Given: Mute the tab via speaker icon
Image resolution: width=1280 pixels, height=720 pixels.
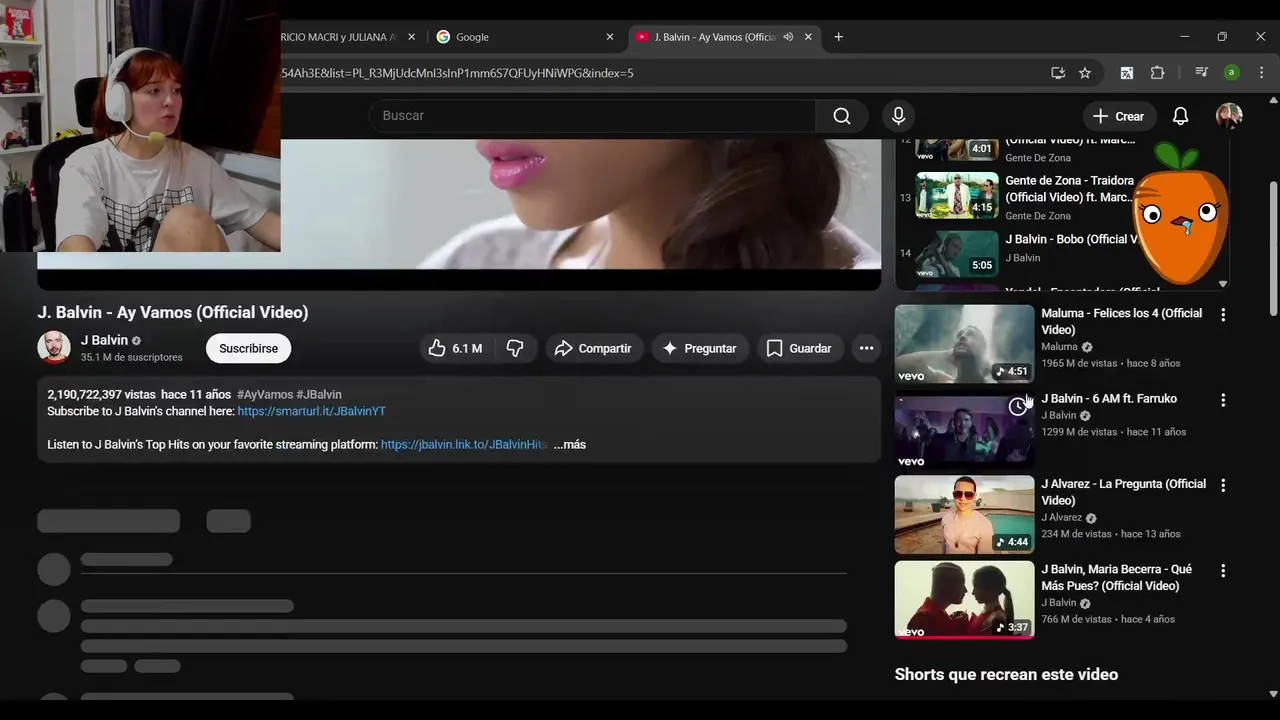Looking at the screenshot, I should 788,37.
